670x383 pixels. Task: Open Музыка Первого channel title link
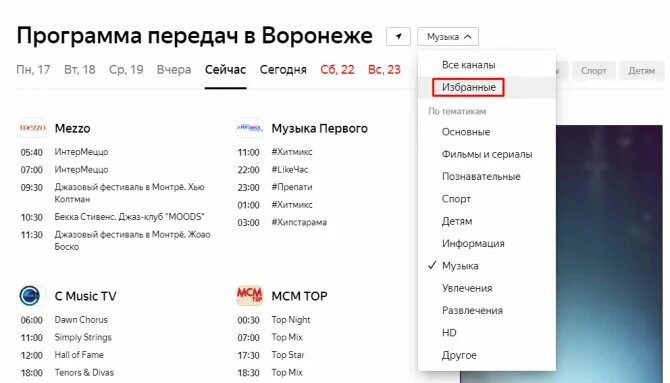click(x=320, y=128)
